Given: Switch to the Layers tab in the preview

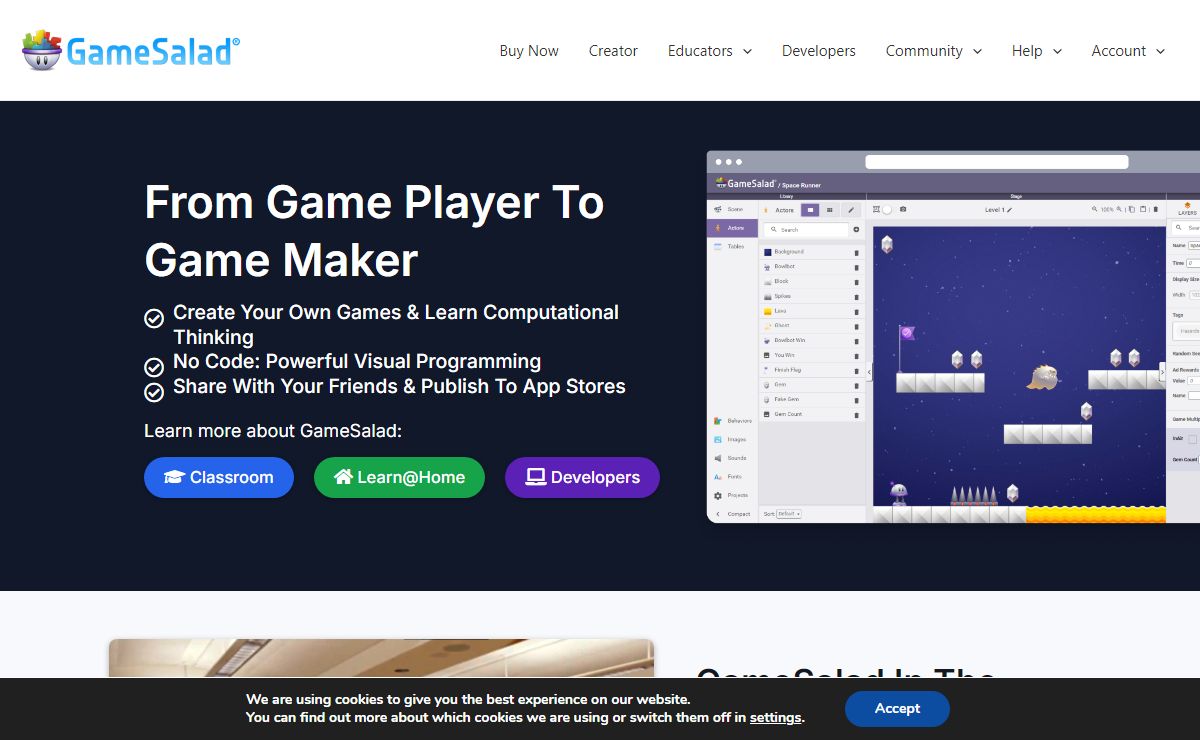Looking at the screenshot, I should click(x=1187, y=210).
